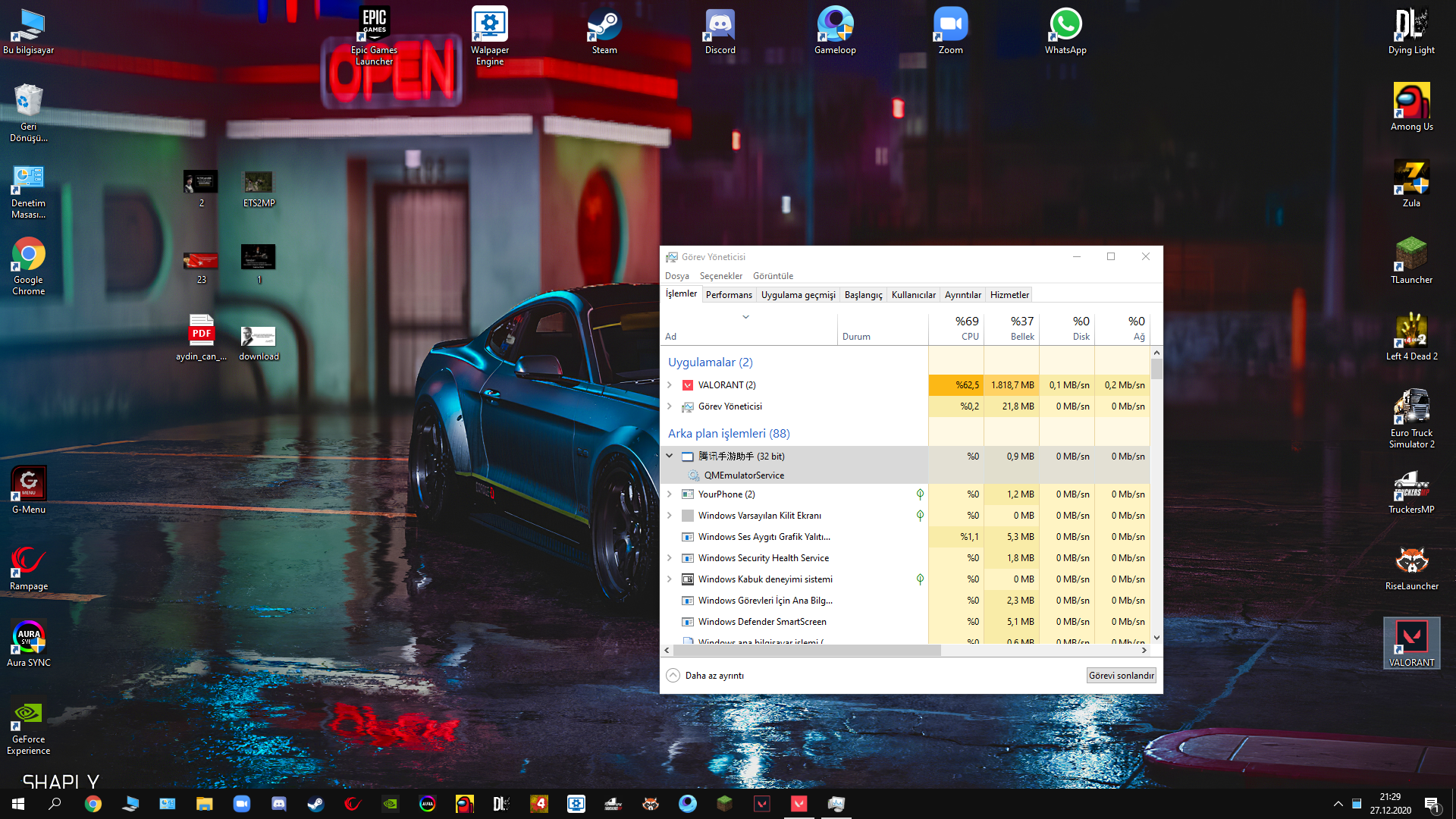The width and height of the screenshot is (1456, 819).
Task: Open Google Chrome from the taskbar
Action: coord(93,804)
